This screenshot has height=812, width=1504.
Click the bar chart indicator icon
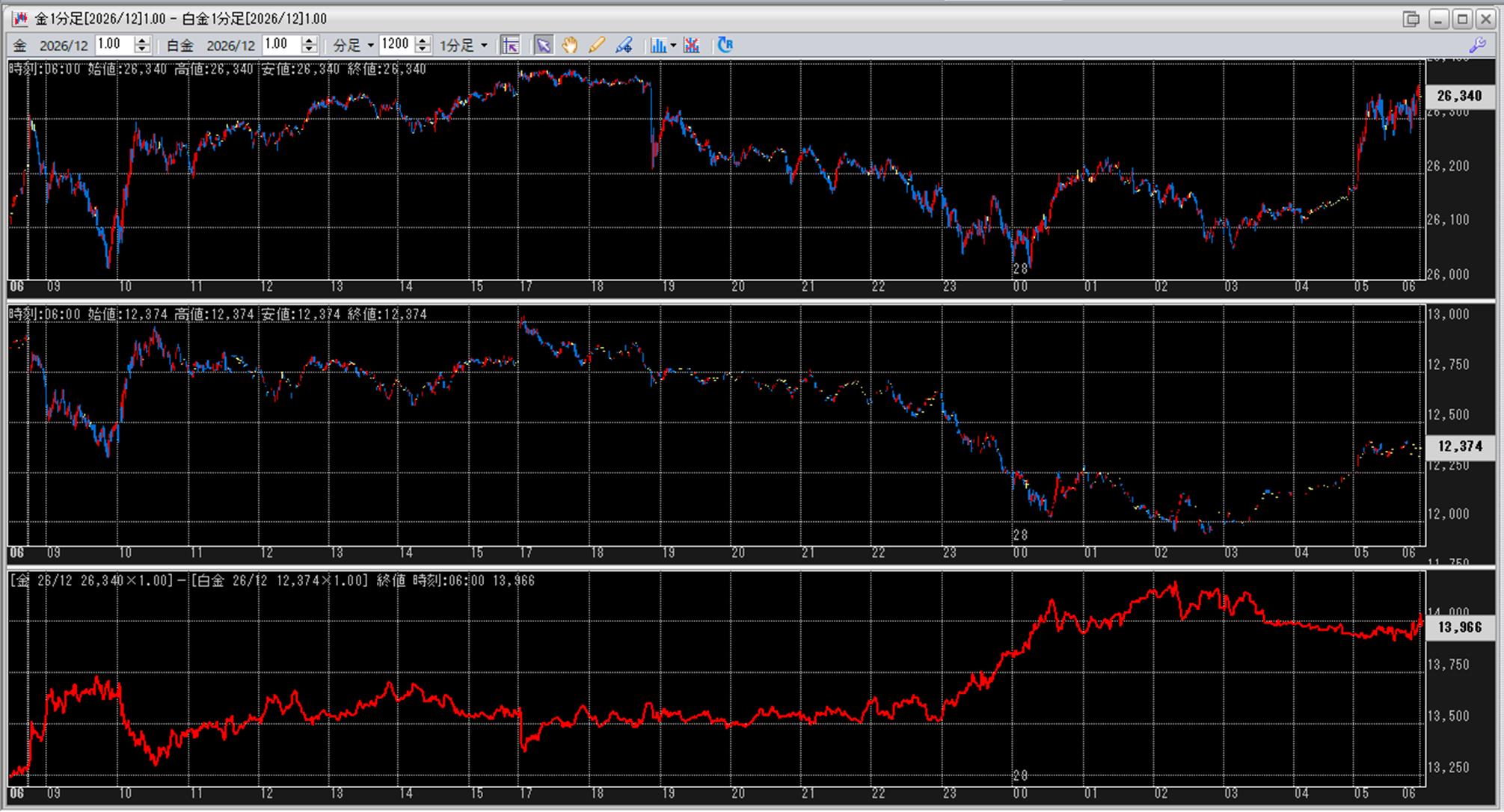(658, 46)
